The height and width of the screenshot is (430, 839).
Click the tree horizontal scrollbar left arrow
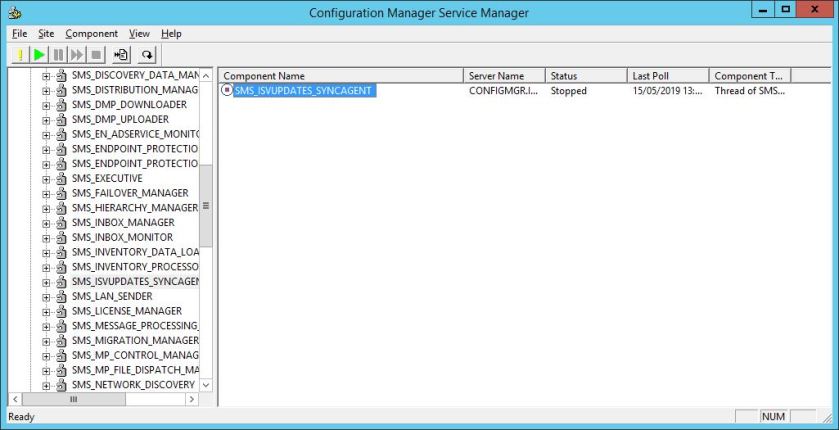[x=15, y=399]
